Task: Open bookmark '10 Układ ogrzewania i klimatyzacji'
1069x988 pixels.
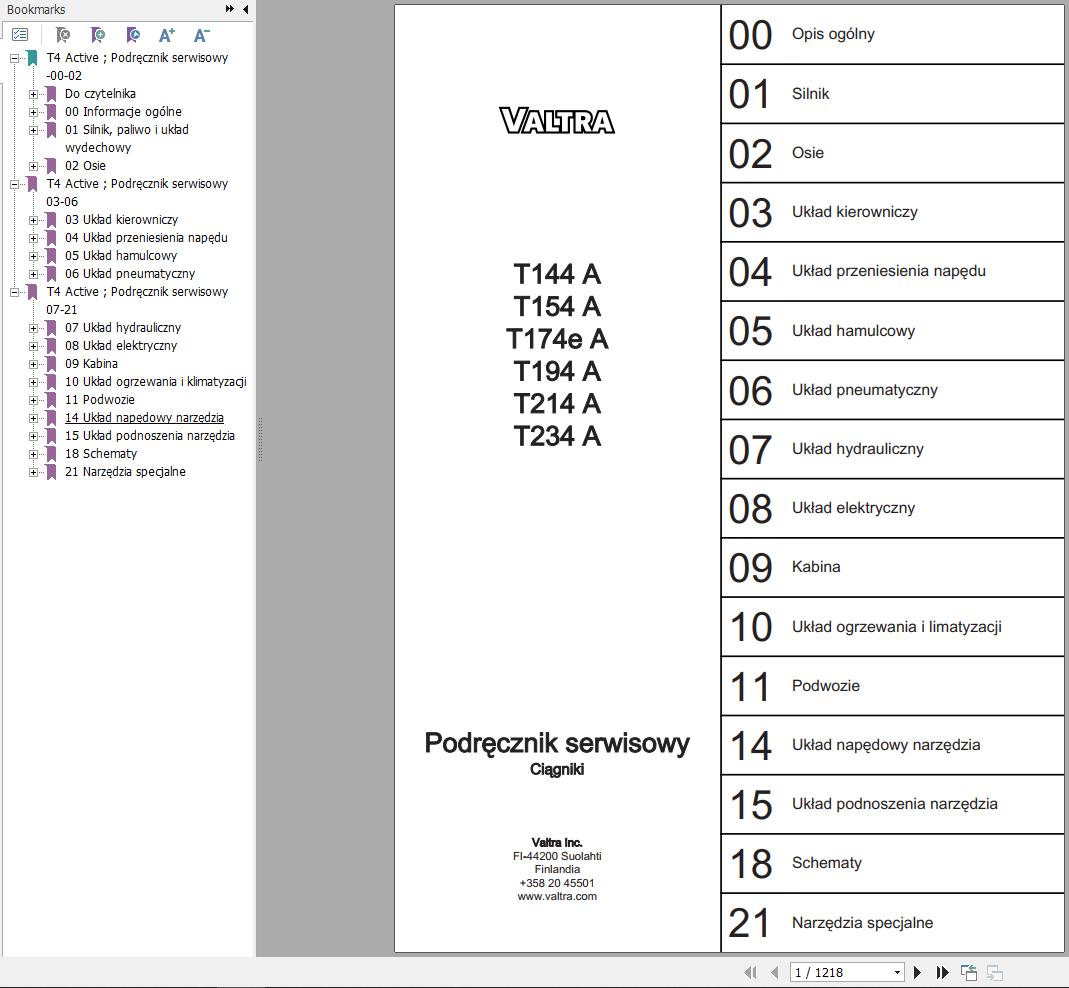Action: coord(155,382)
